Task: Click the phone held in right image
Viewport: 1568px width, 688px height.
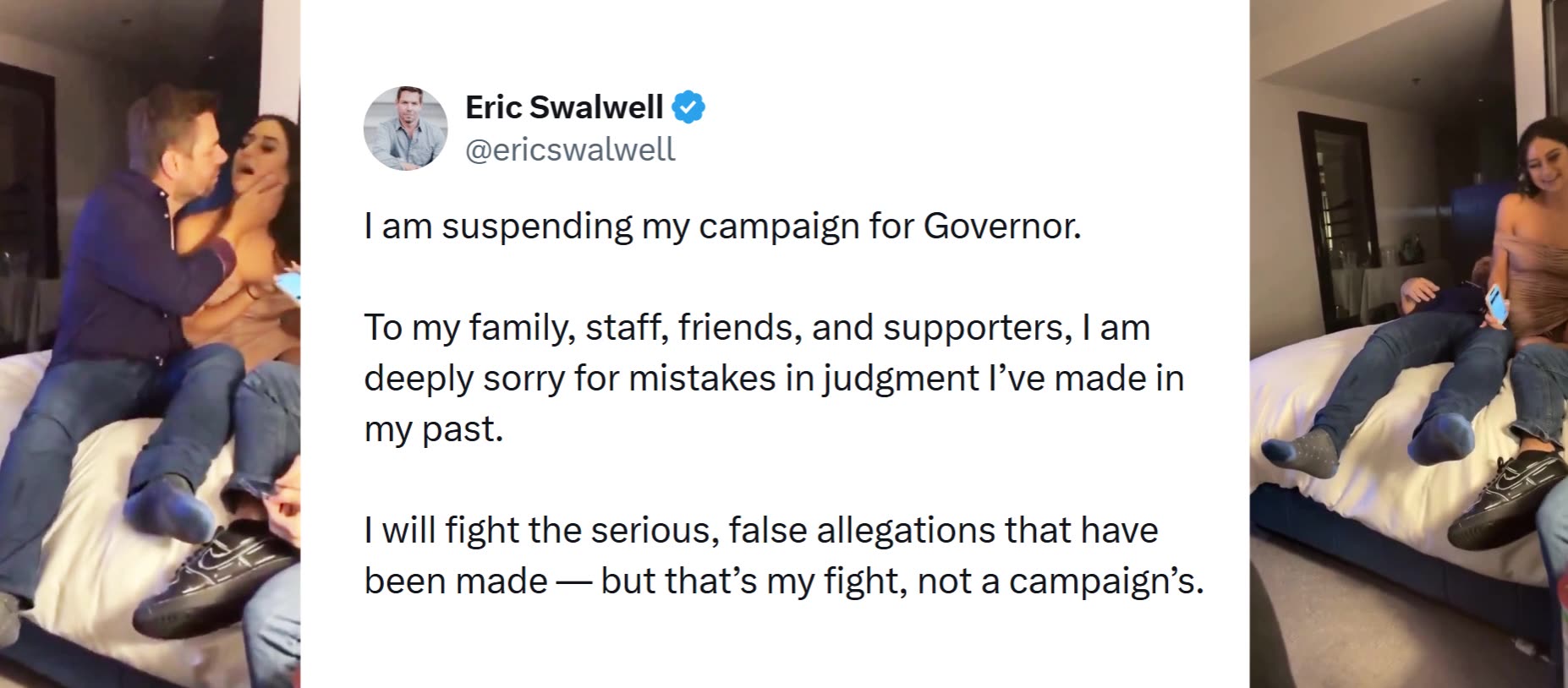Action: 1496,304
